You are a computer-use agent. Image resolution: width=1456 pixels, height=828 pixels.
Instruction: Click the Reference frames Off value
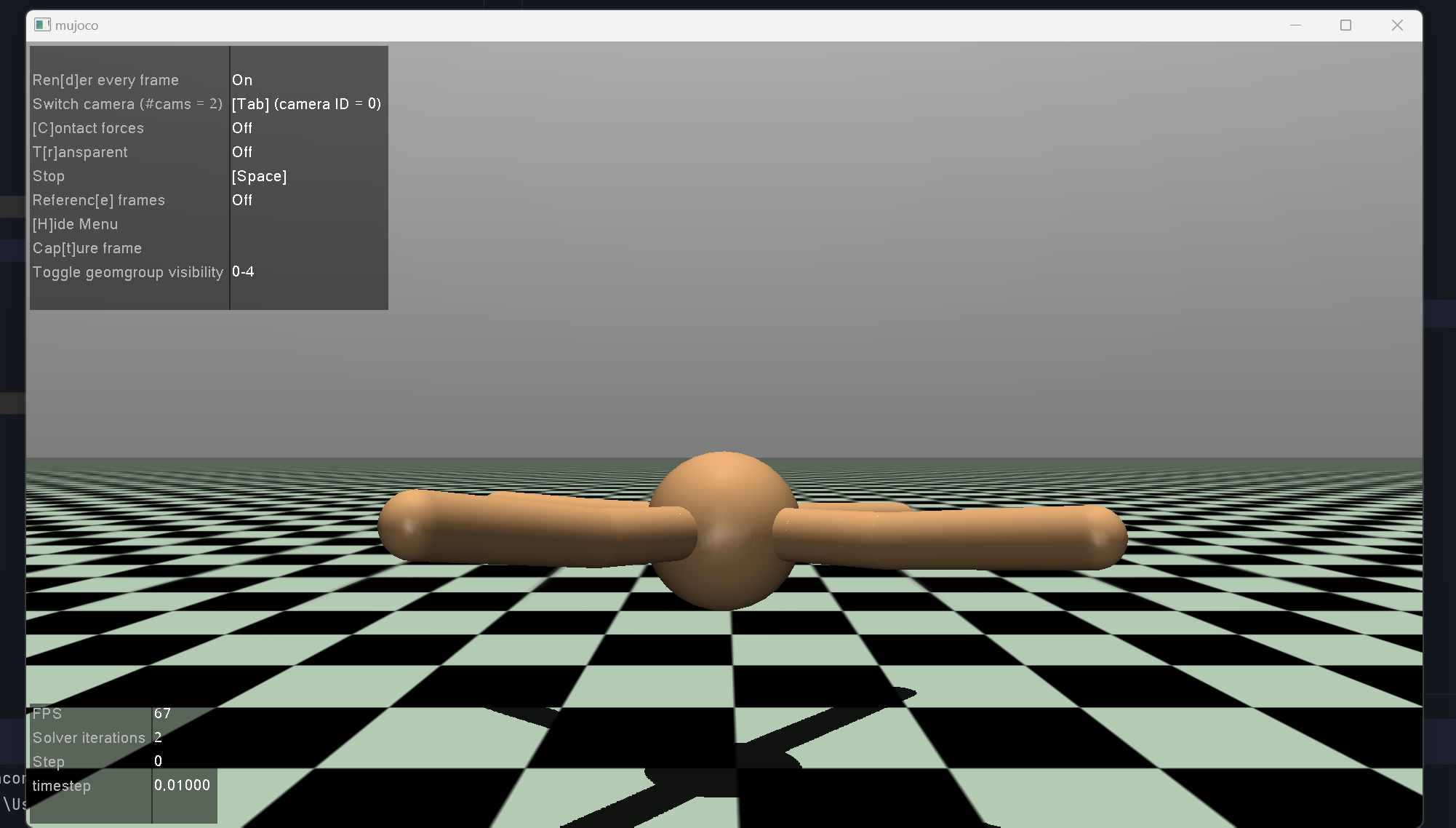242,200
